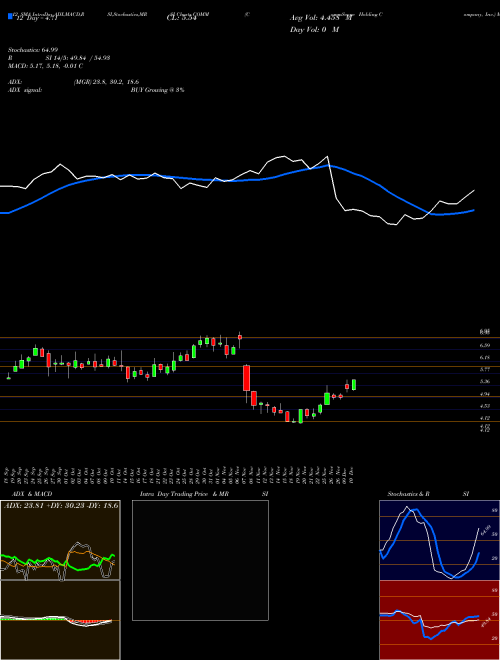Click the 'BUY Growing @ 3%' signal text
This screenshot has width=500, height=660.
(x=157, y=90)
